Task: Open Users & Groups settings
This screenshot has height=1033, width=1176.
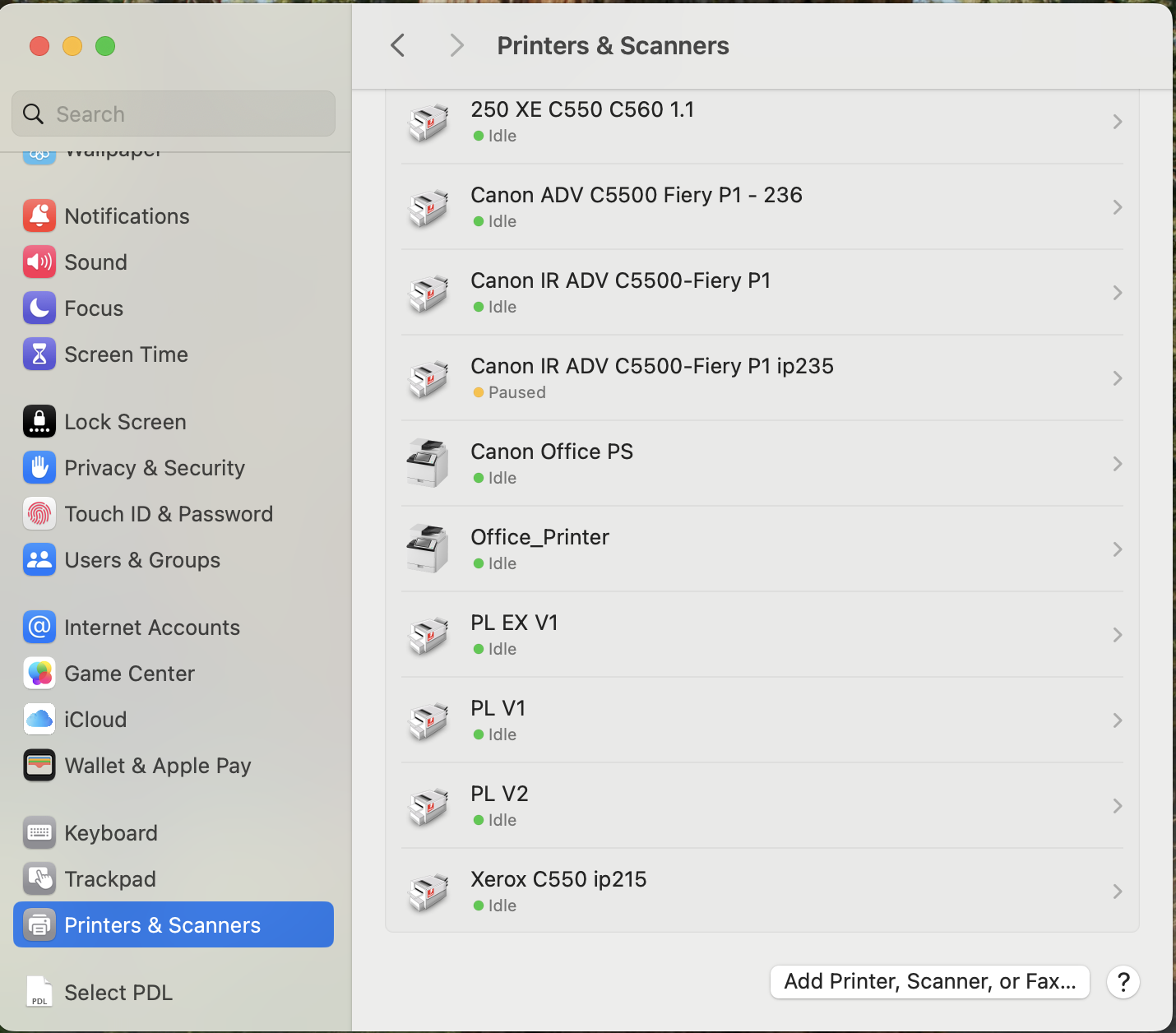Action: (x=141, y=559)
